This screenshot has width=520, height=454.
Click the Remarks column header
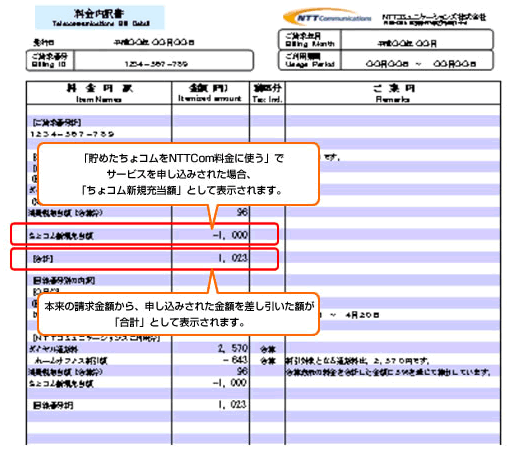coord(393,93)
